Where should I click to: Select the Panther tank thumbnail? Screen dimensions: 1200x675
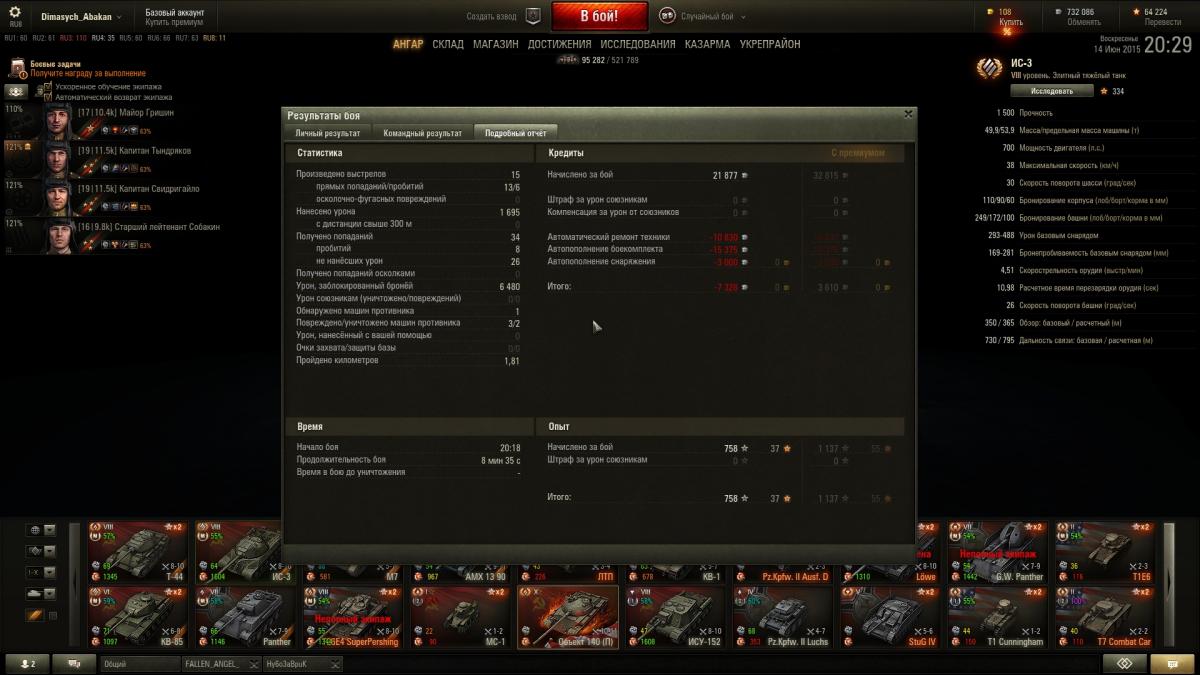(244, 617)
